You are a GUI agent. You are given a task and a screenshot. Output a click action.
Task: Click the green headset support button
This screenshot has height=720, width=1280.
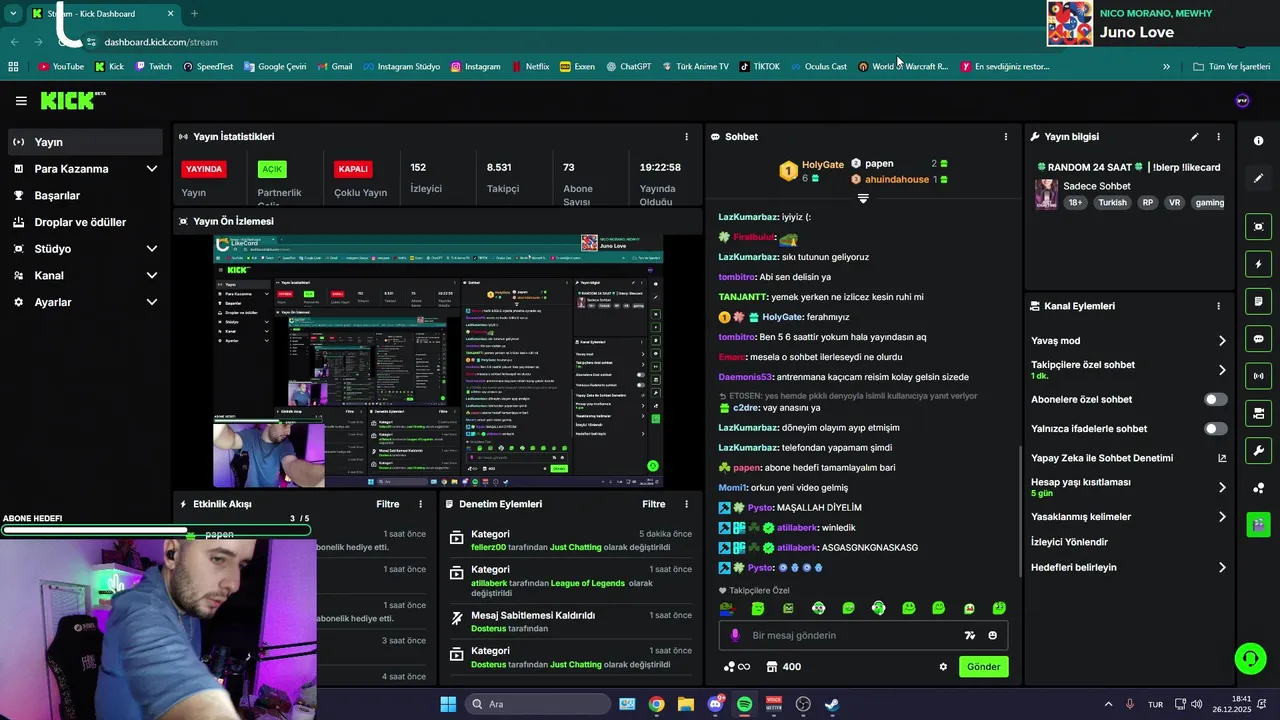coord(1250,658)
